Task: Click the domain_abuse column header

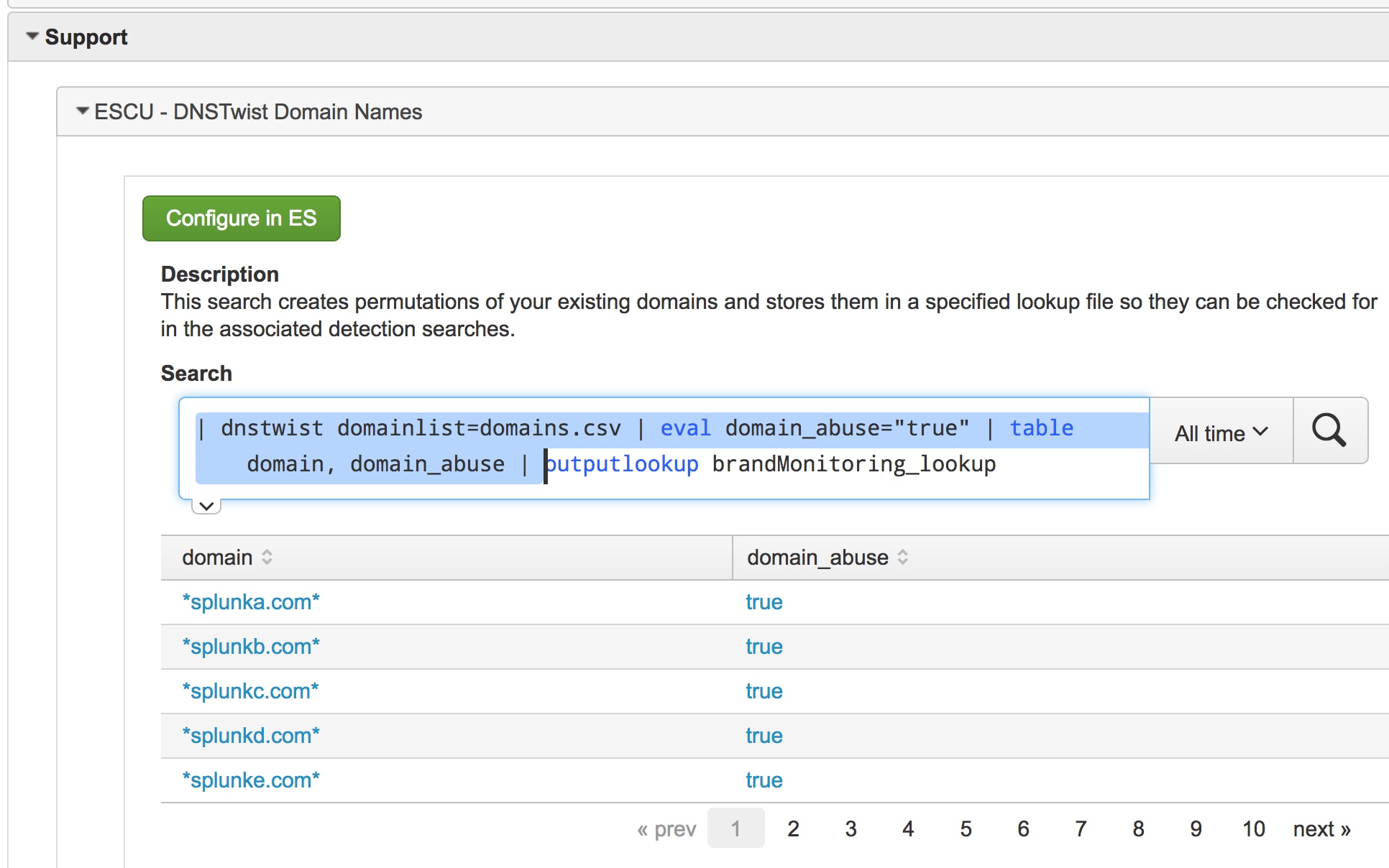Action: pos(1061,557)
